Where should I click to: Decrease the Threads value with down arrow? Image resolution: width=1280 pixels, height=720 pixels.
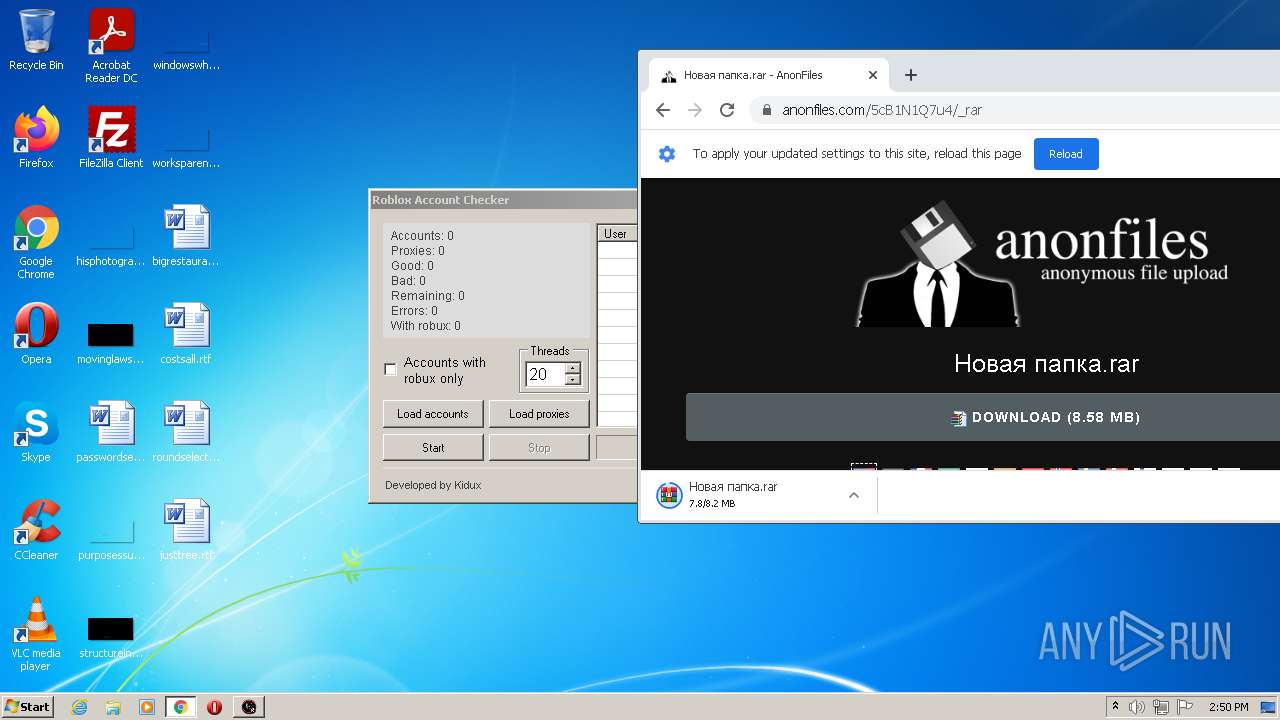pyautogui.click(x=573, y=380)
